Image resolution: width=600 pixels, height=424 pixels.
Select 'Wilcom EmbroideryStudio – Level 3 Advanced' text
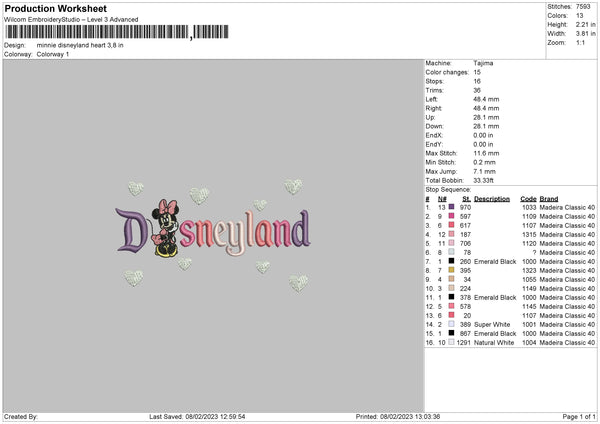[71, 20]
